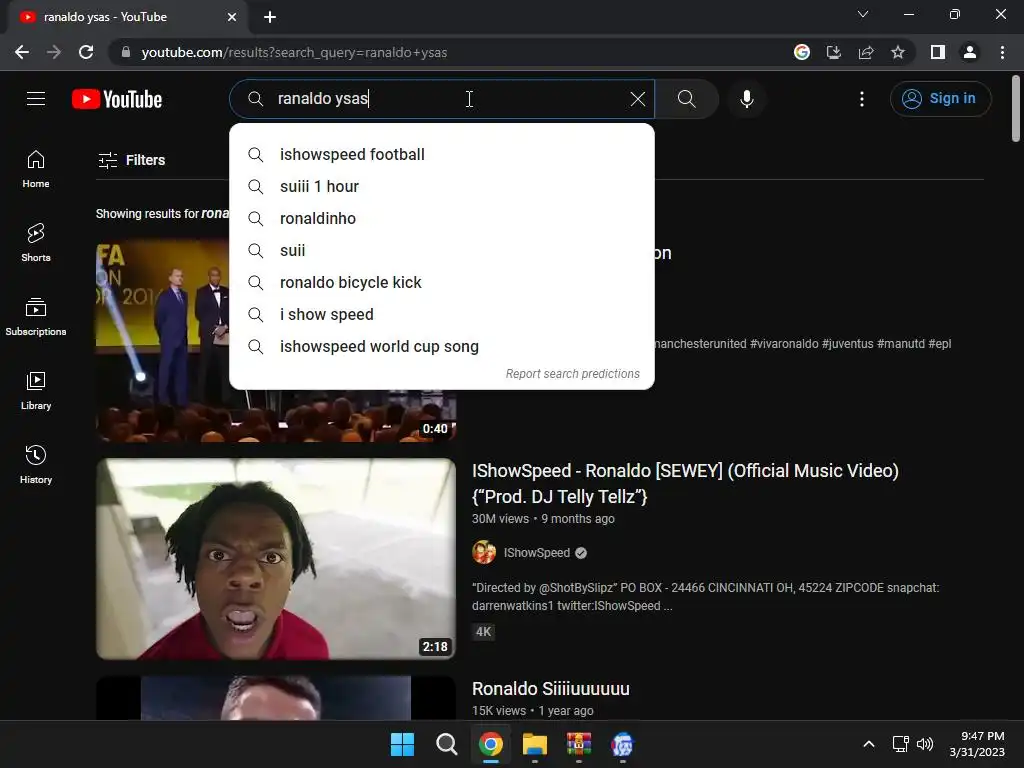Open the Windows Start menu
This screenshot has width=1024, height=768.
point(402,744)
